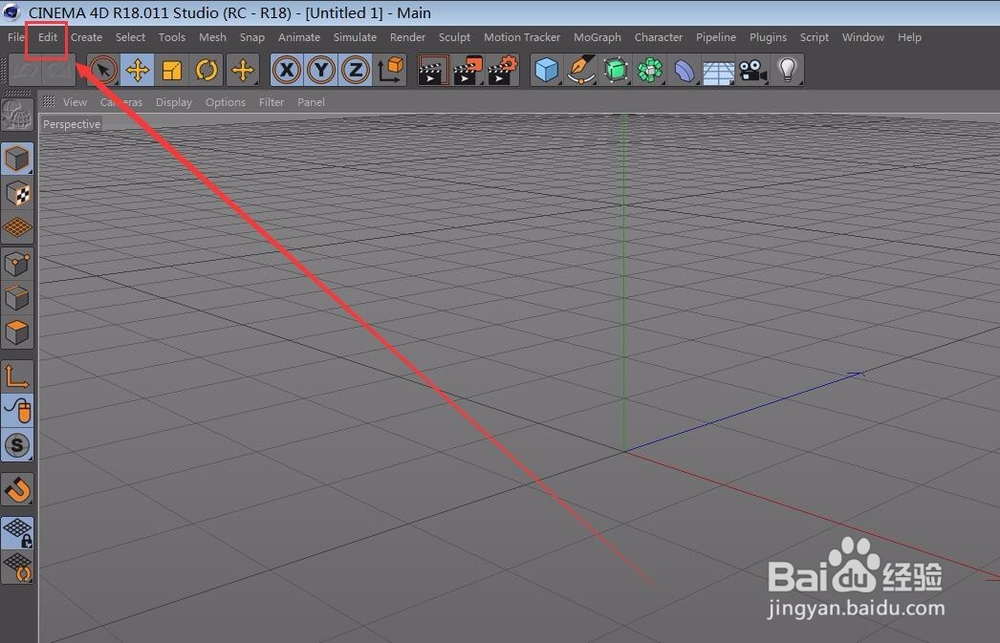Toggle the Tweak mode mouse icon
The height and width of the screenshot is (643, 1000).
click(17, 411)
